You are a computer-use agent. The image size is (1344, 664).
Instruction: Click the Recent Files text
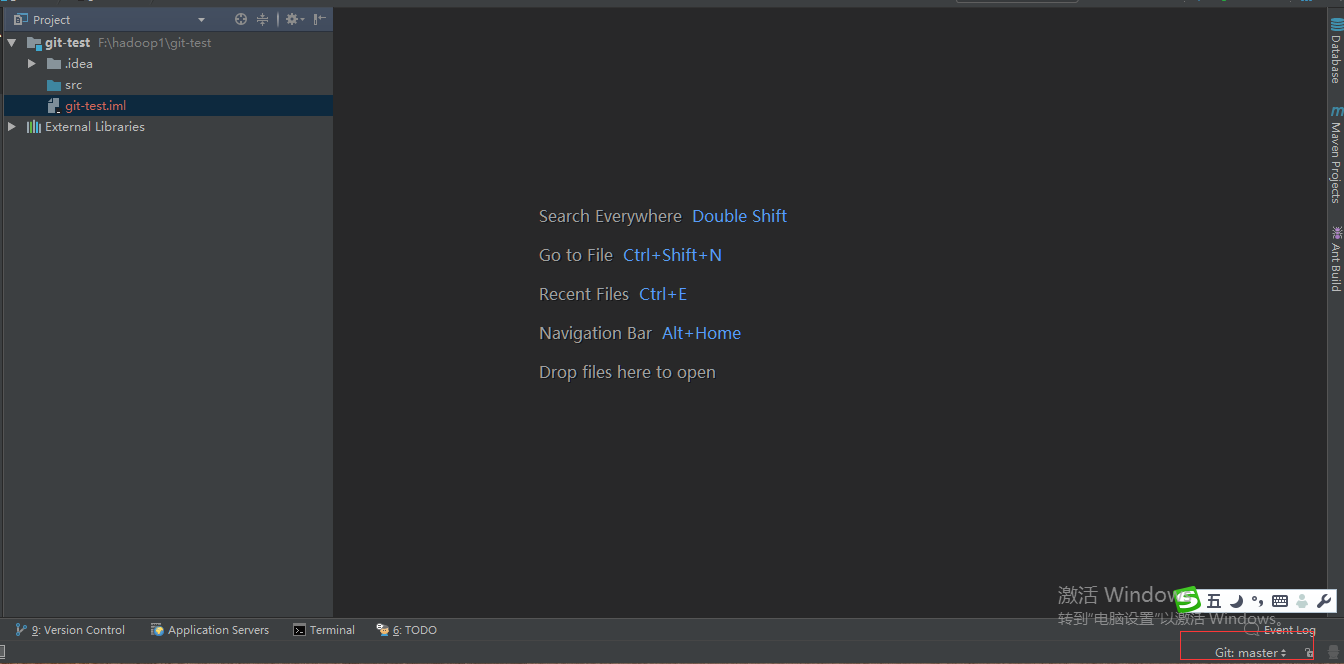[x=584, y=294]
